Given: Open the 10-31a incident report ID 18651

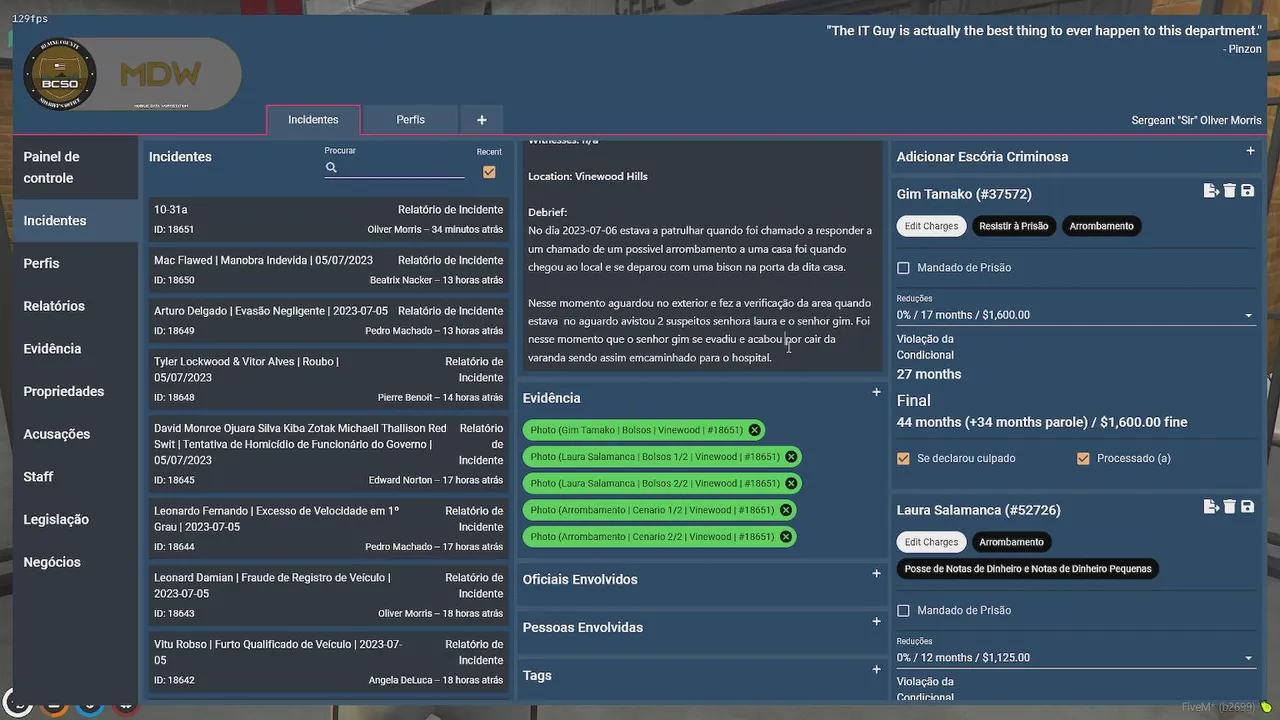Looking at the screenshot, I should [x=328, y=219].
